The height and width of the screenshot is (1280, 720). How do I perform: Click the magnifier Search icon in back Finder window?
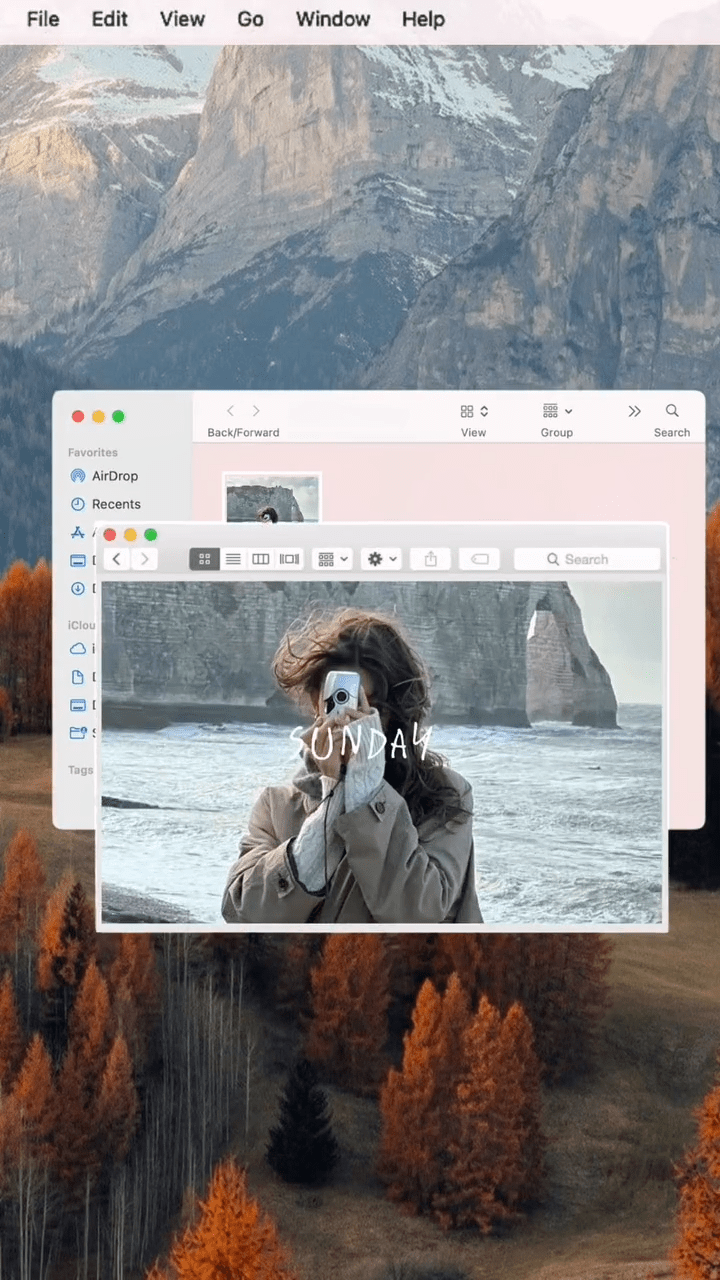click(x=672, y=411)
